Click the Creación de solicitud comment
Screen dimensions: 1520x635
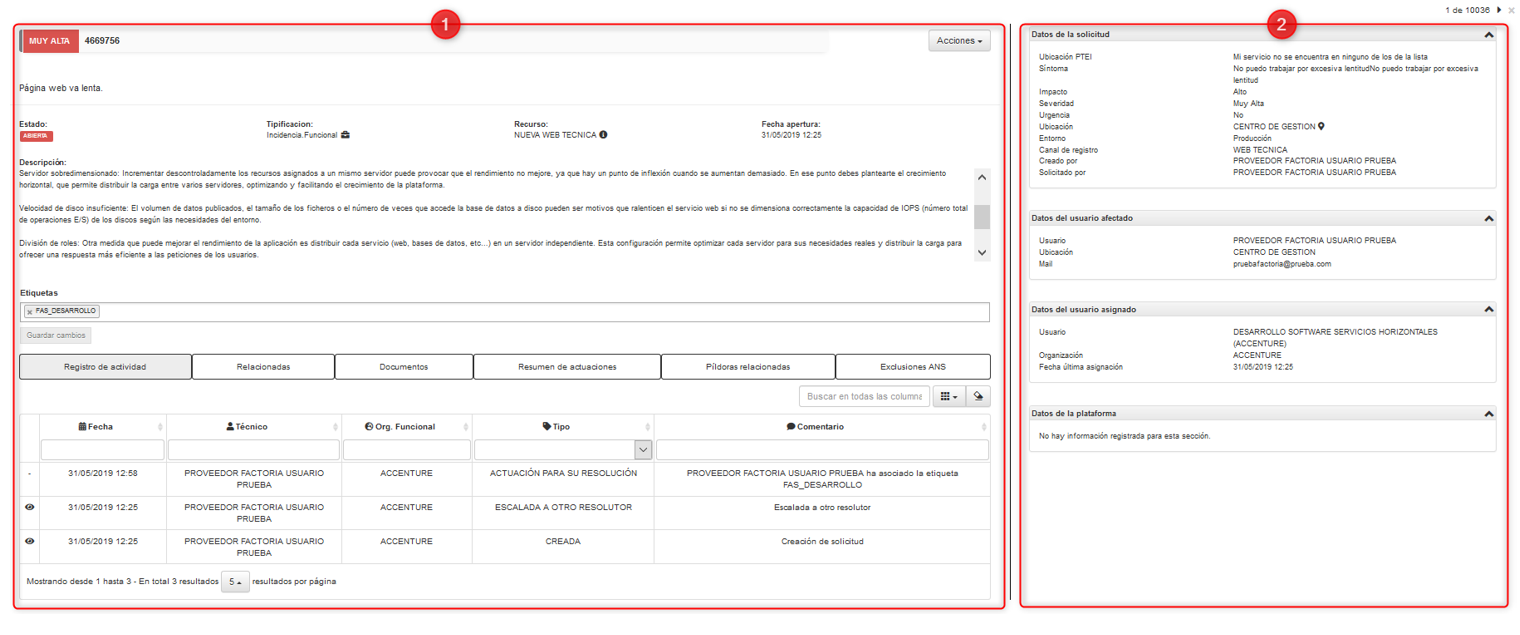click(822, 542)
